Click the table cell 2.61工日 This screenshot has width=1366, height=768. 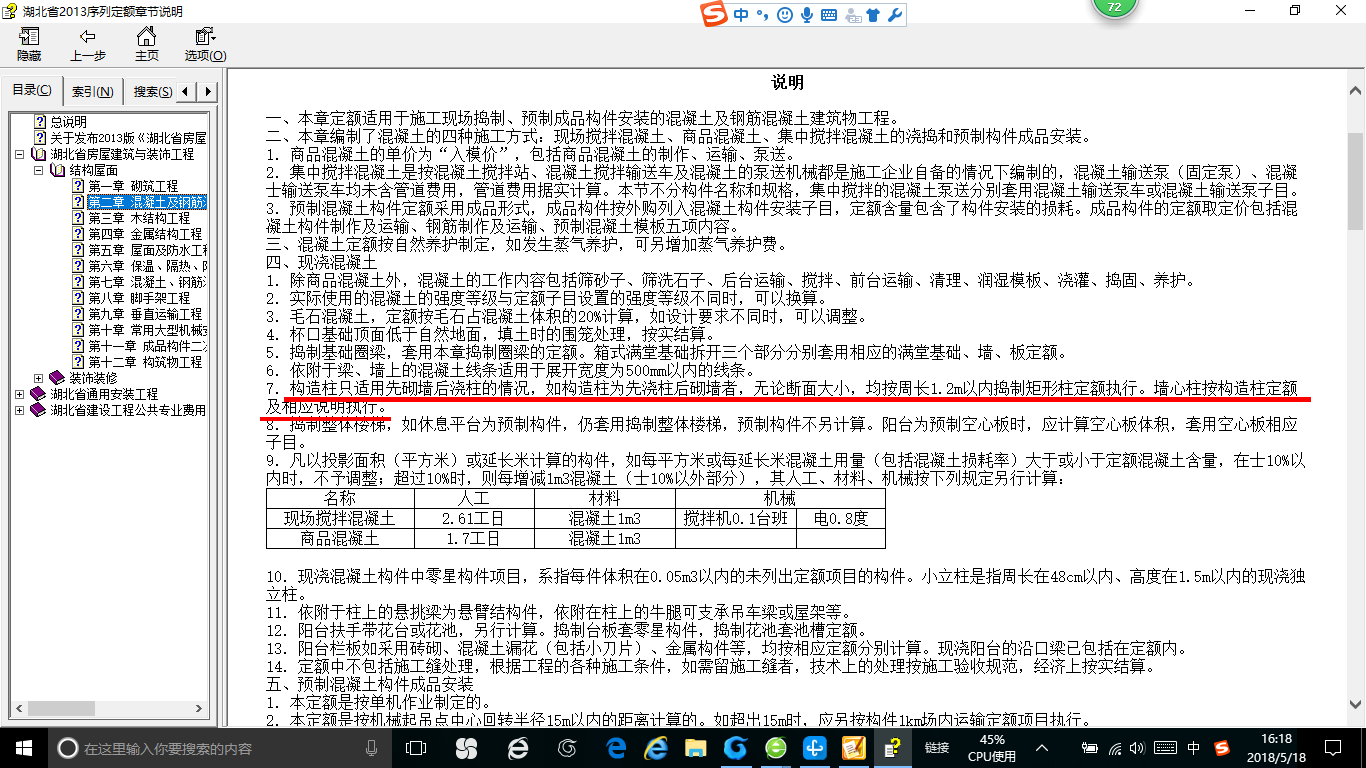click(473, 518)
